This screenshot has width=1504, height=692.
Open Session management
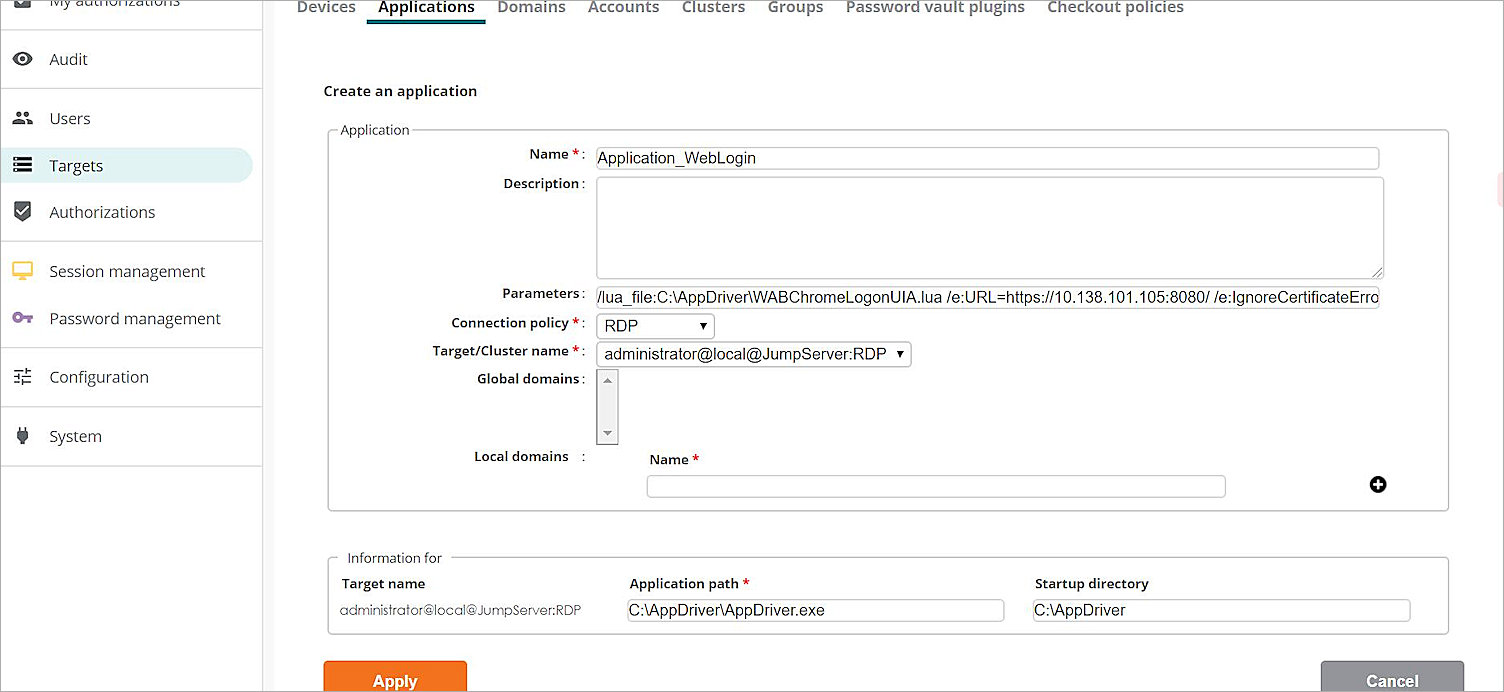126,271
